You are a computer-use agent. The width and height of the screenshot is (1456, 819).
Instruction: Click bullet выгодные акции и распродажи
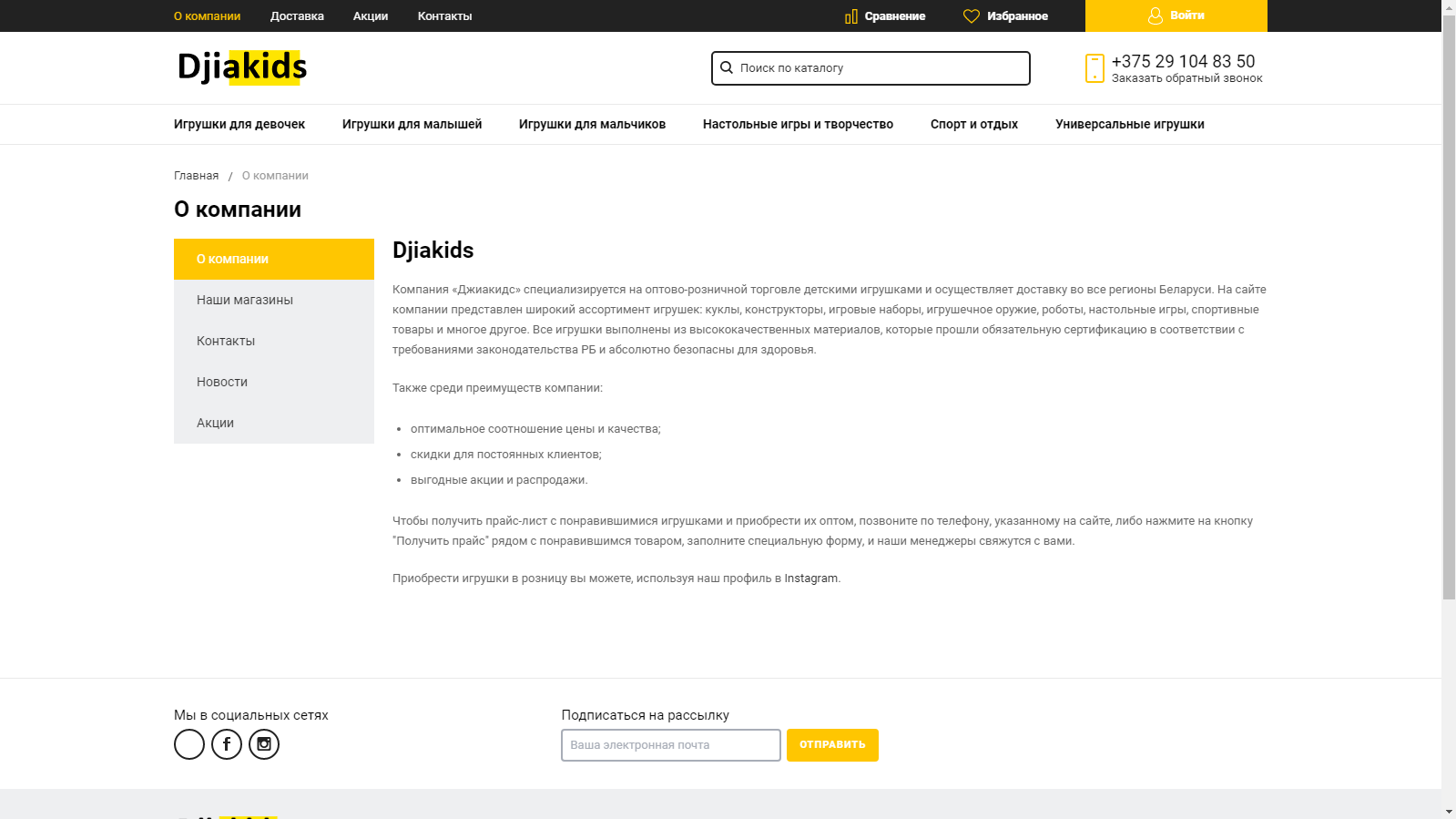coord(499,480)
